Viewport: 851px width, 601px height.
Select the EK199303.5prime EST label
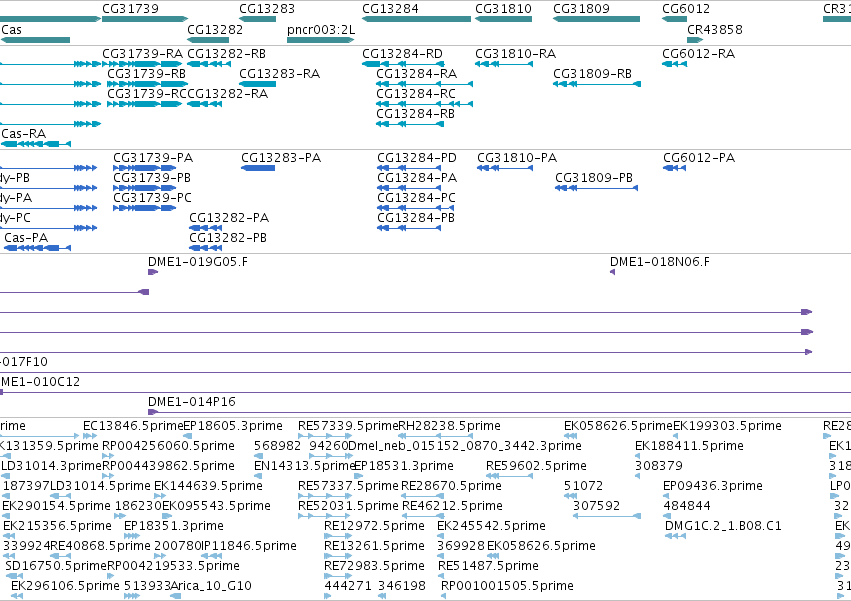point(727,426)
